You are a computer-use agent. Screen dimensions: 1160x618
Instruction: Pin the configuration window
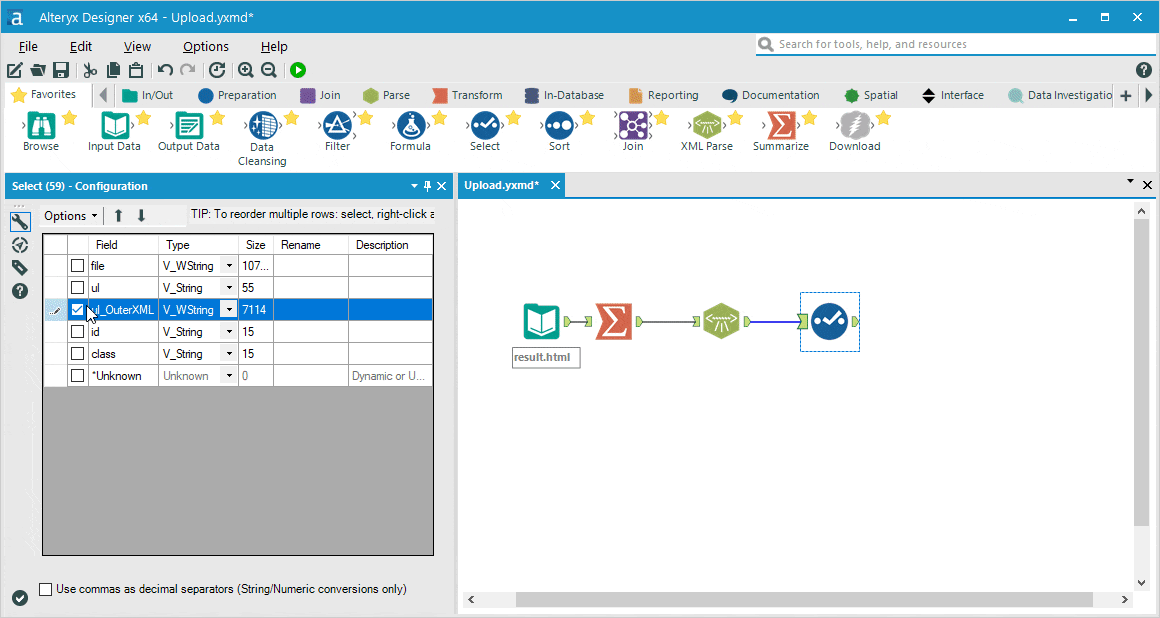pyautogui.click(x=428, y=187)
